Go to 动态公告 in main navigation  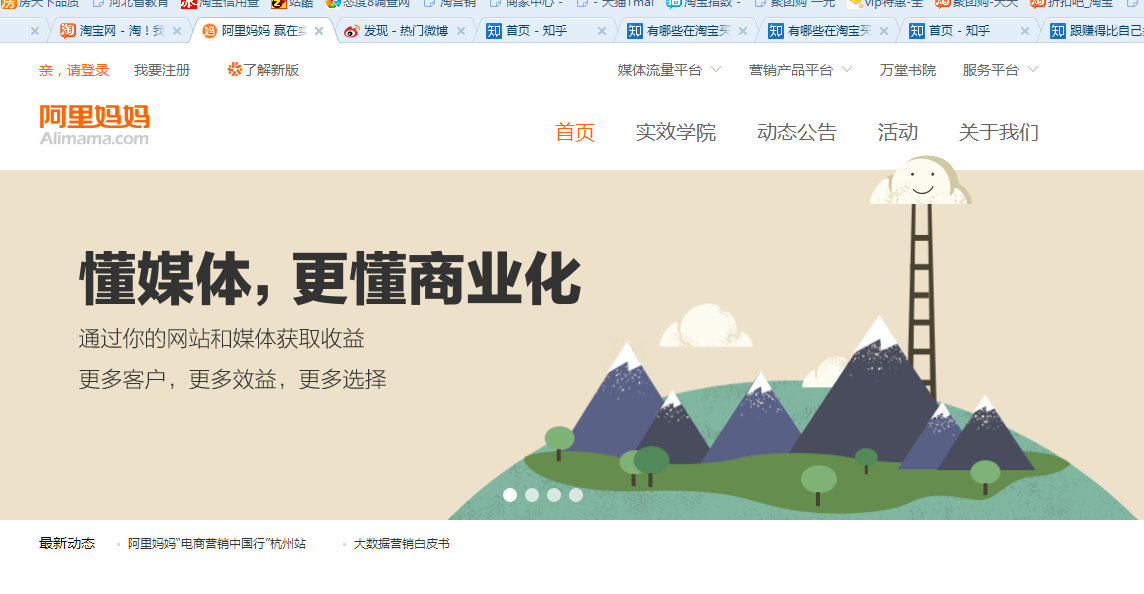[x=797, y=132]
